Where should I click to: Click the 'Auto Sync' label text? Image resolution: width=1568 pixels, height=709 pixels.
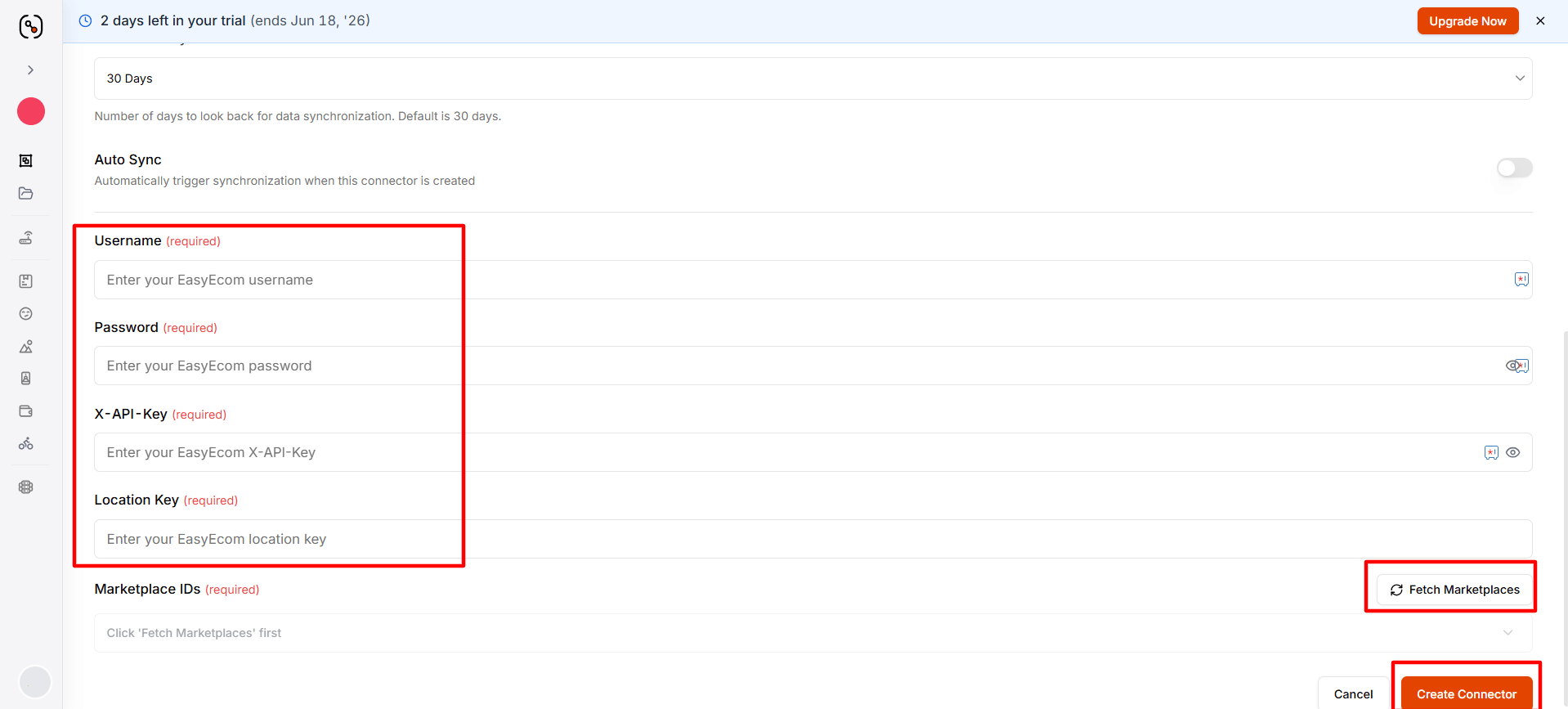coord(128,159)
